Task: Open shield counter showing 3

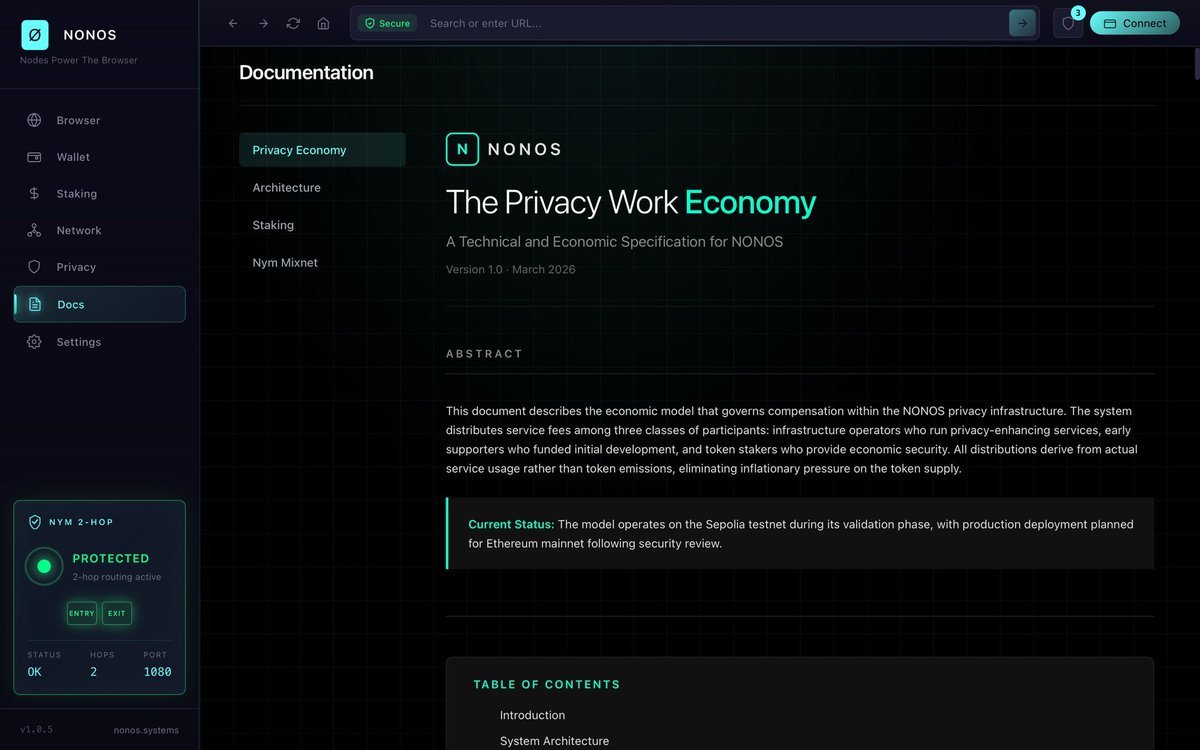Action: pos(1068,23)
